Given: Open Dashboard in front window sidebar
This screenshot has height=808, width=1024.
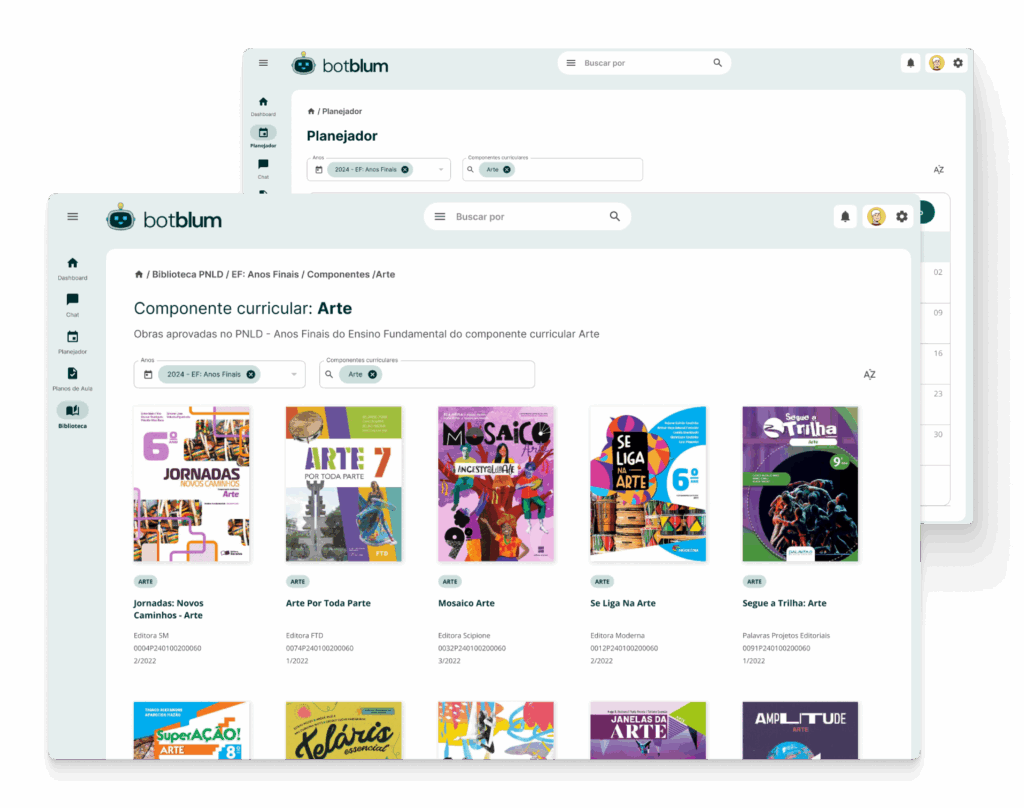Looking at the screenshot, I should (x=72, y=268).
